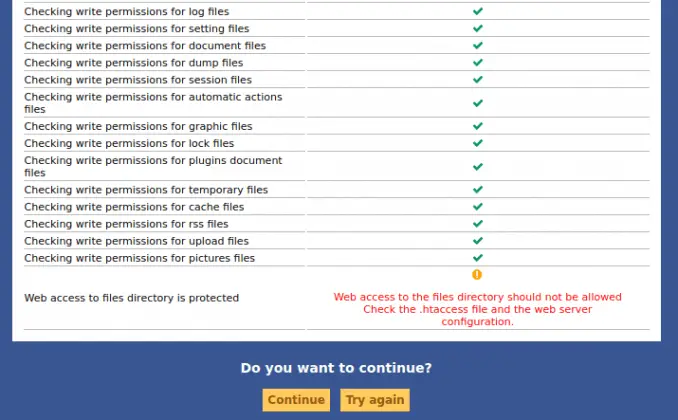Click green checkmark for automatic actions files
678x420 pixels.
[478, 103]
